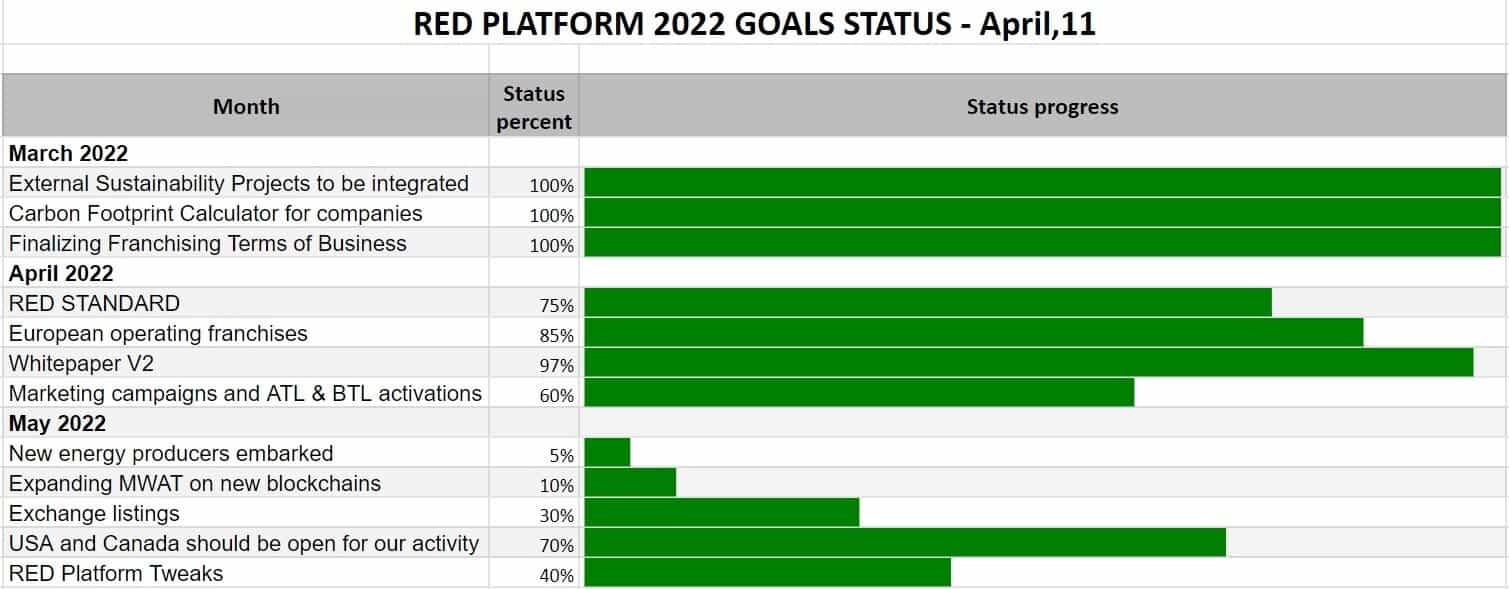Click the RED STANDARD 75% progress bar
1509x589 pixels.
(x=928, y=303)
